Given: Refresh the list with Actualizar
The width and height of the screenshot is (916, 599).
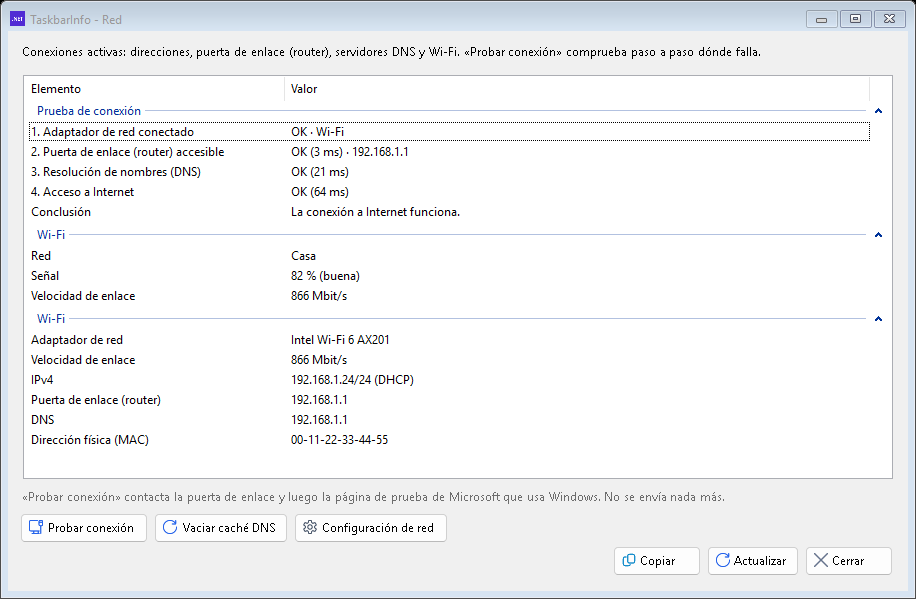Looking at the screenshot, I should coord(752,561).
